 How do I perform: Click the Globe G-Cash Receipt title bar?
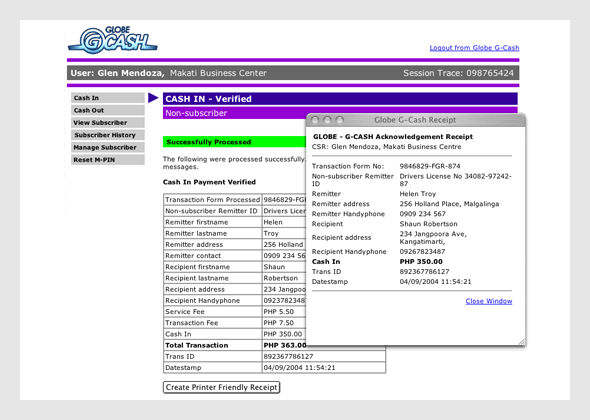pos(415,120)
